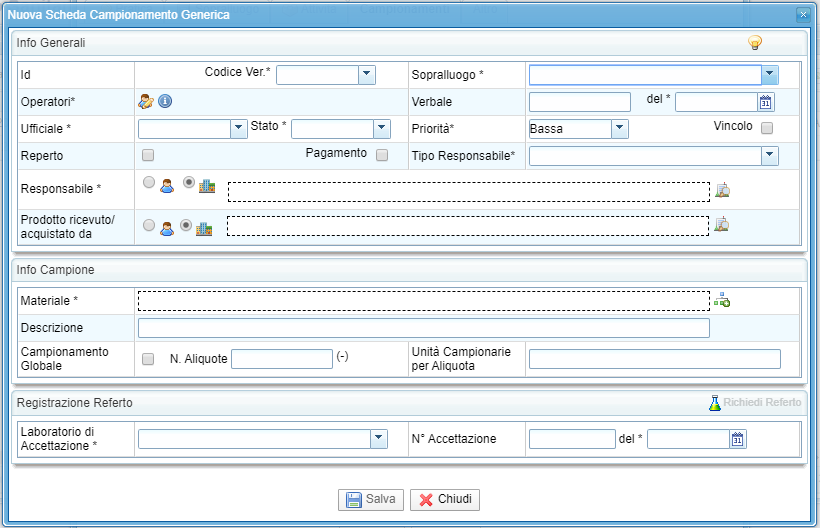Open the search icon for Responsabile field

(x=723, y=190)
